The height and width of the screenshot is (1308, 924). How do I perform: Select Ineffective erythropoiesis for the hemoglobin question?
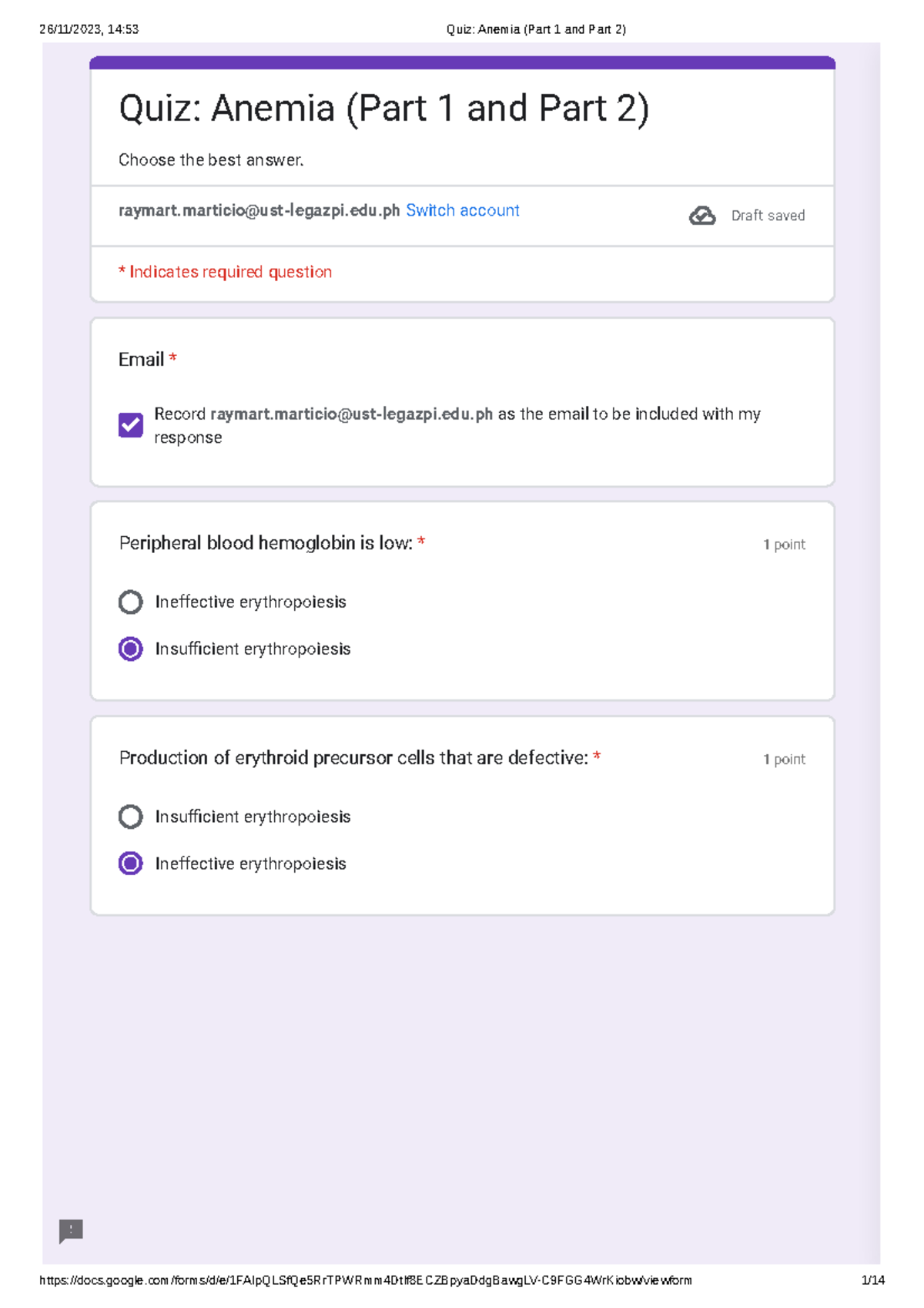pos(131,602)
